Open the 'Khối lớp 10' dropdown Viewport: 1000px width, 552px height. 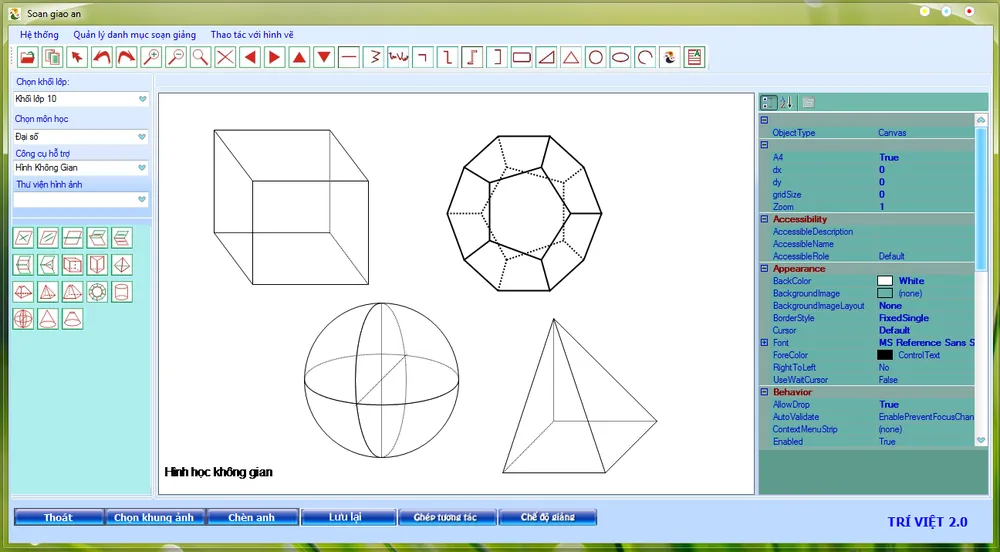coord(142,99)
